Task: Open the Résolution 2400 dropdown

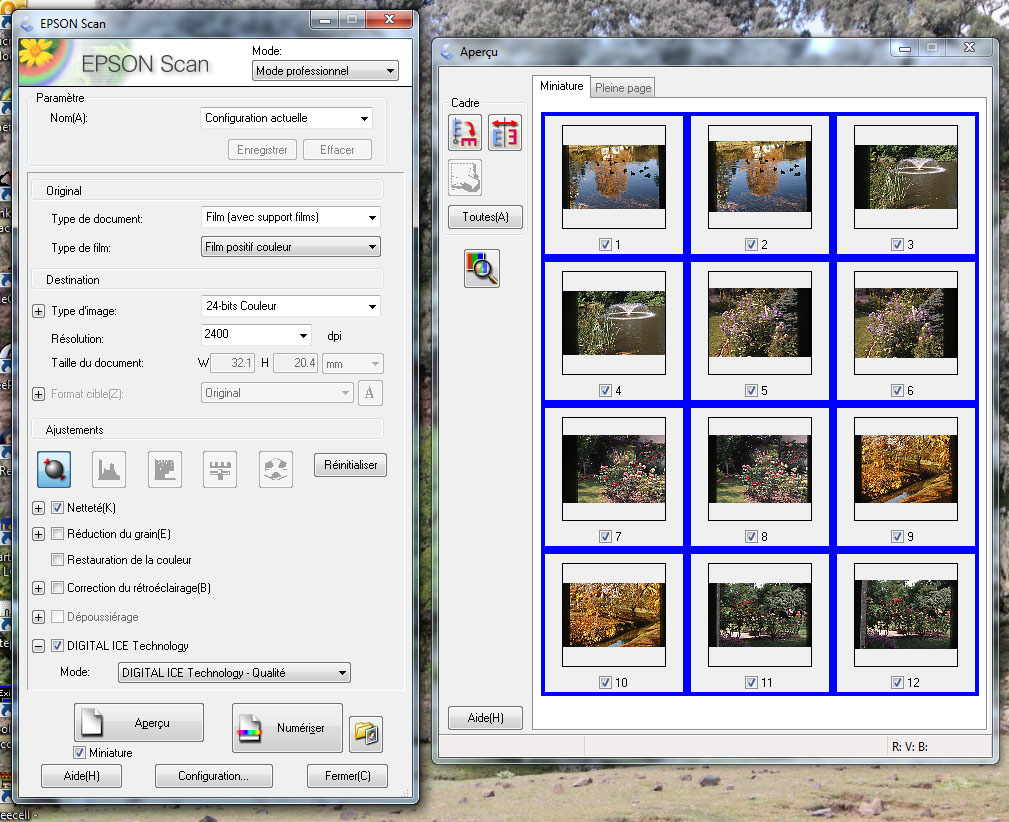Action: point(257,335)
